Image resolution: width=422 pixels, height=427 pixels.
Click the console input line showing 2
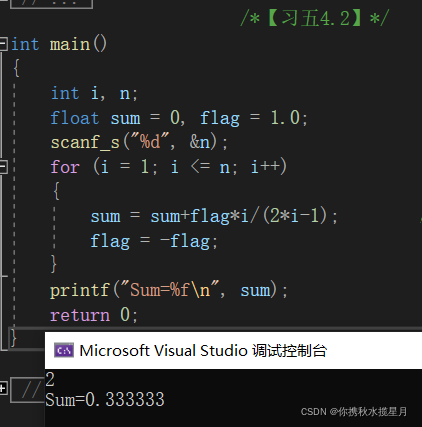click(x=50, y=379)
